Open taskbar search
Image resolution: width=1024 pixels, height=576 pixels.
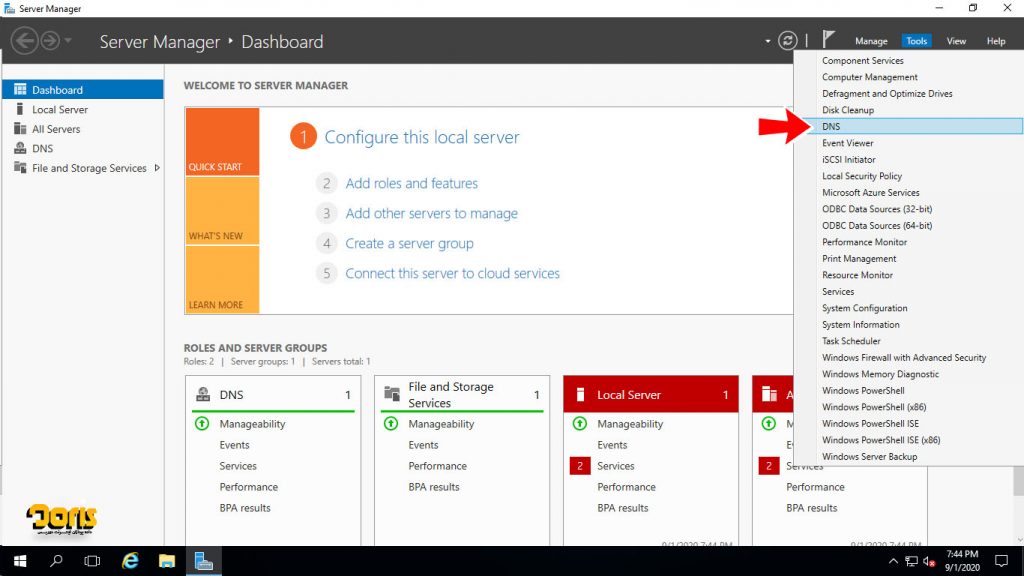[56, 561]
